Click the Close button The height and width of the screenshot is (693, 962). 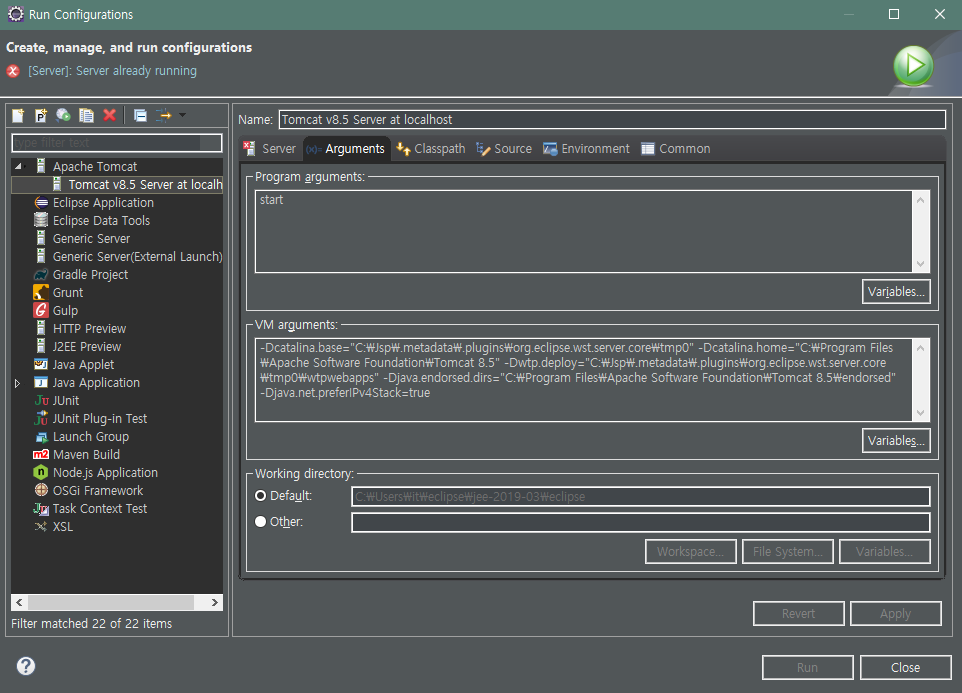[906, 667]
